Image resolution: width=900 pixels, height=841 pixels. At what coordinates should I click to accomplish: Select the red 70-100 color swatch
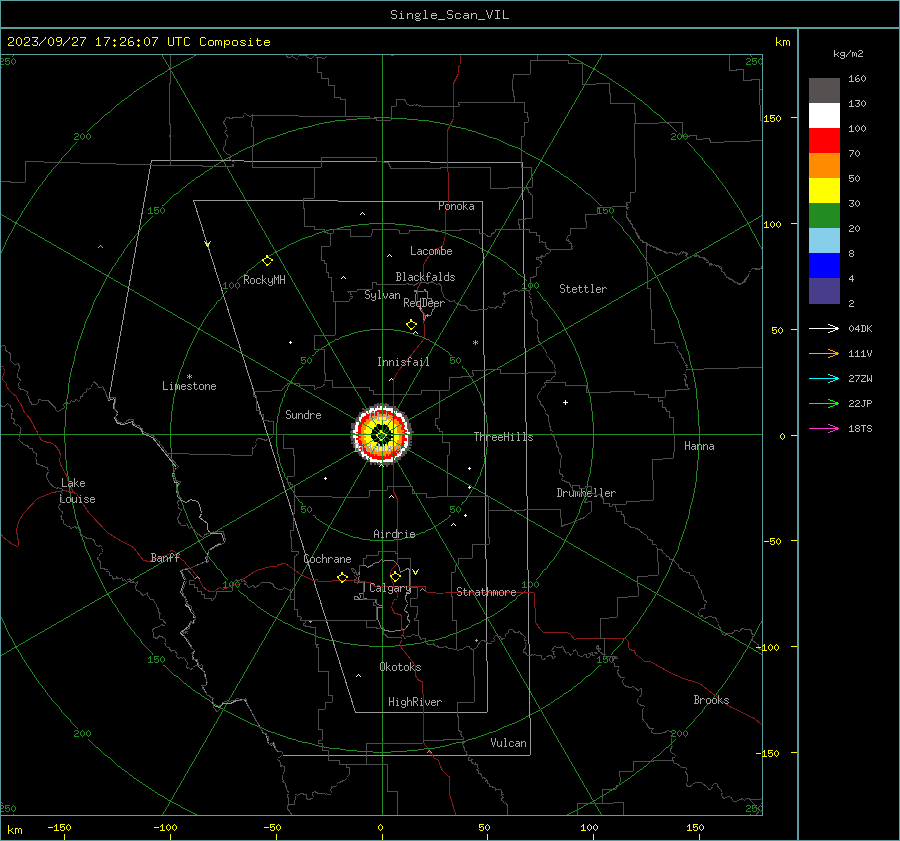tap(824, 141)
